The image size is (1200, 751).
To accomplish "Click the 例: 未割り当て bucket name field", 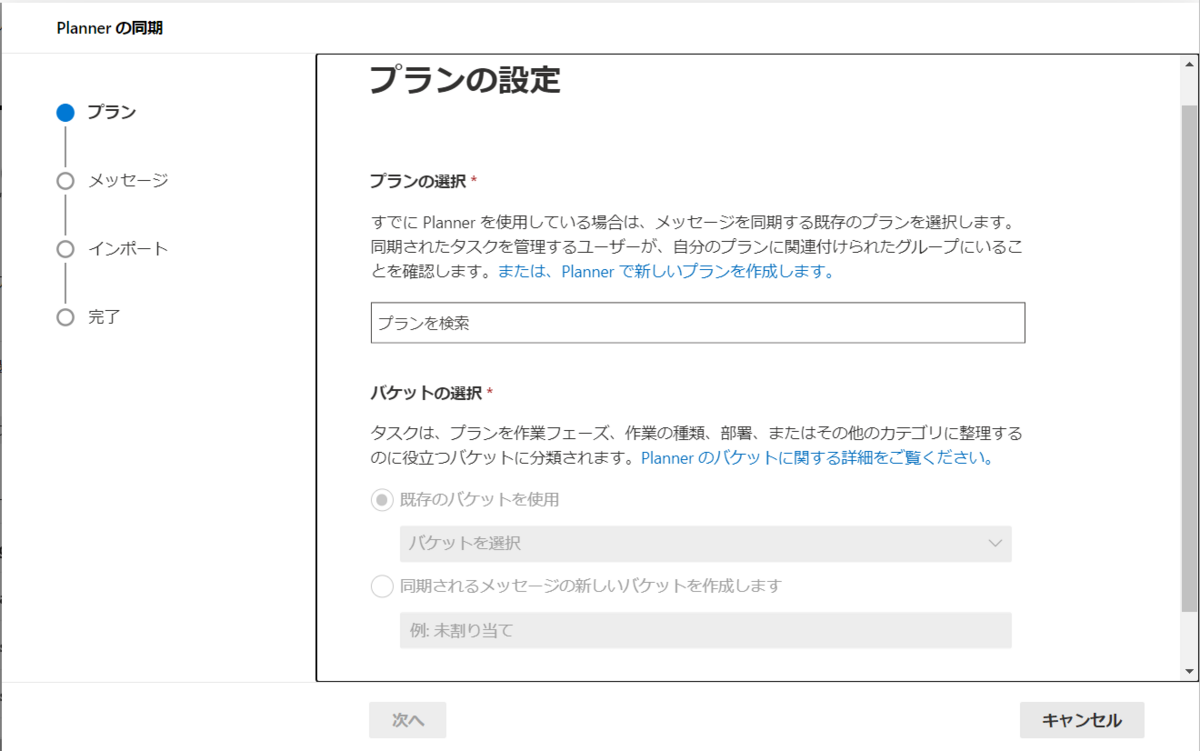I will click(705, 630).
